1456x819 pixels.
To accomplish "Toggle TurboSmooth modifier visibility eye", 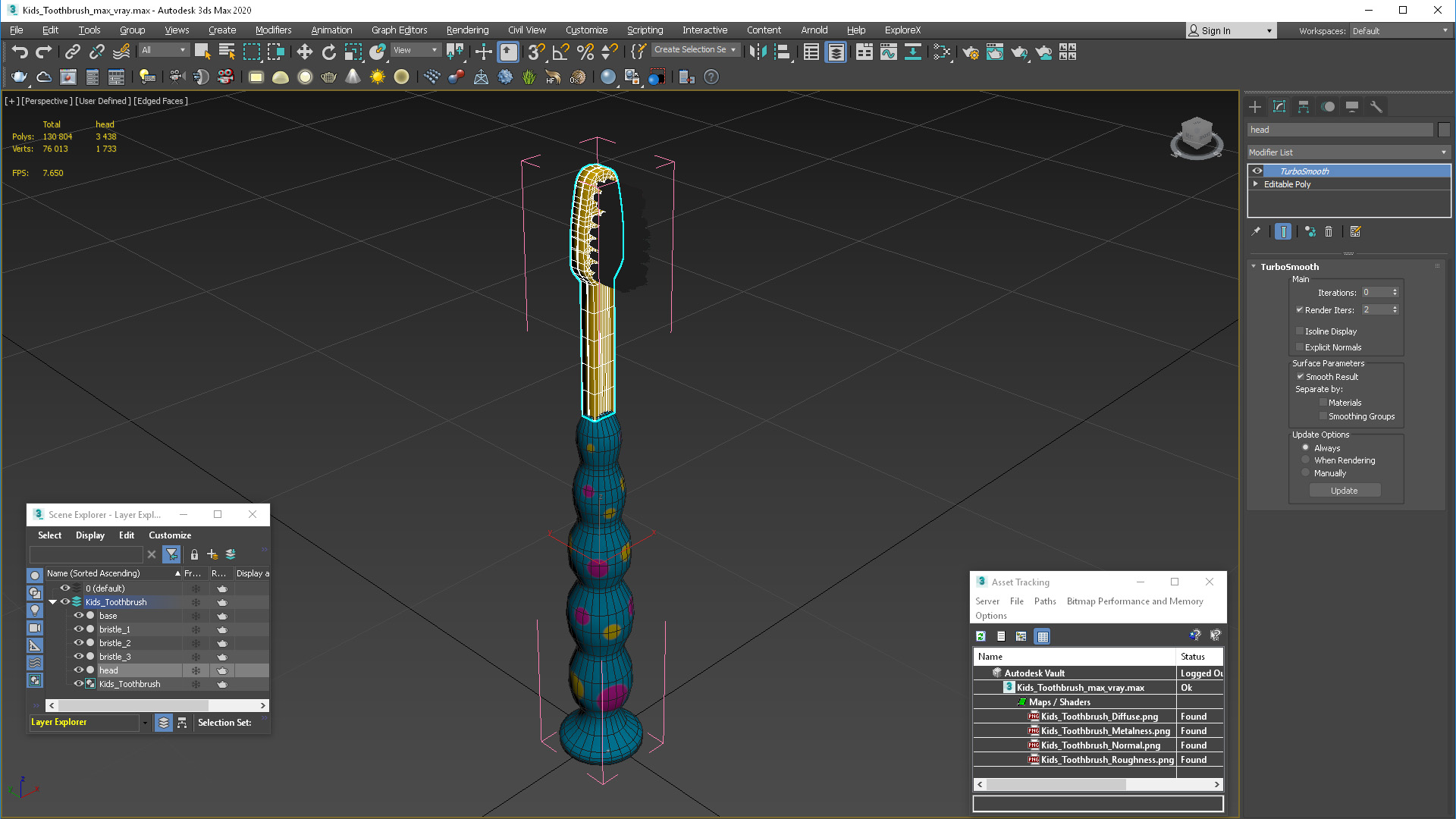I will click(x=1257, y=171).
